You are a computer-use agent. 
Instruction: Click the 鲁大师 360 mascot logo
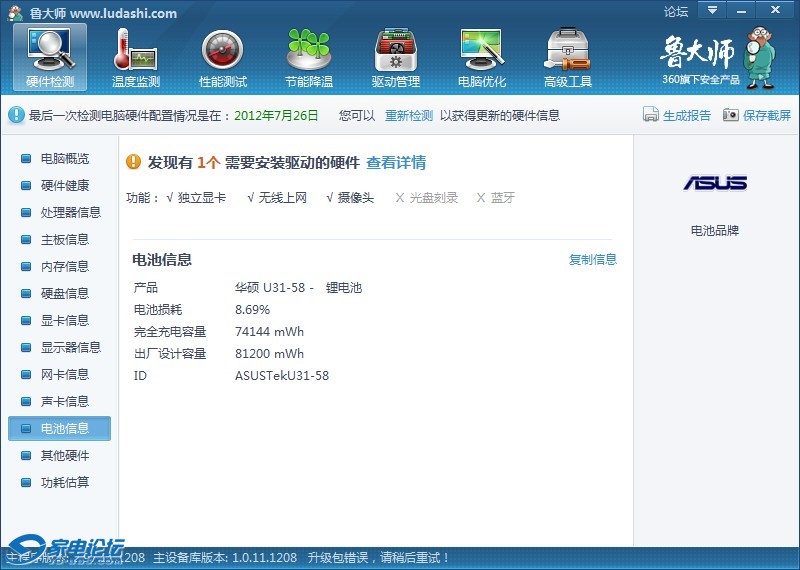tap(717, 58)
